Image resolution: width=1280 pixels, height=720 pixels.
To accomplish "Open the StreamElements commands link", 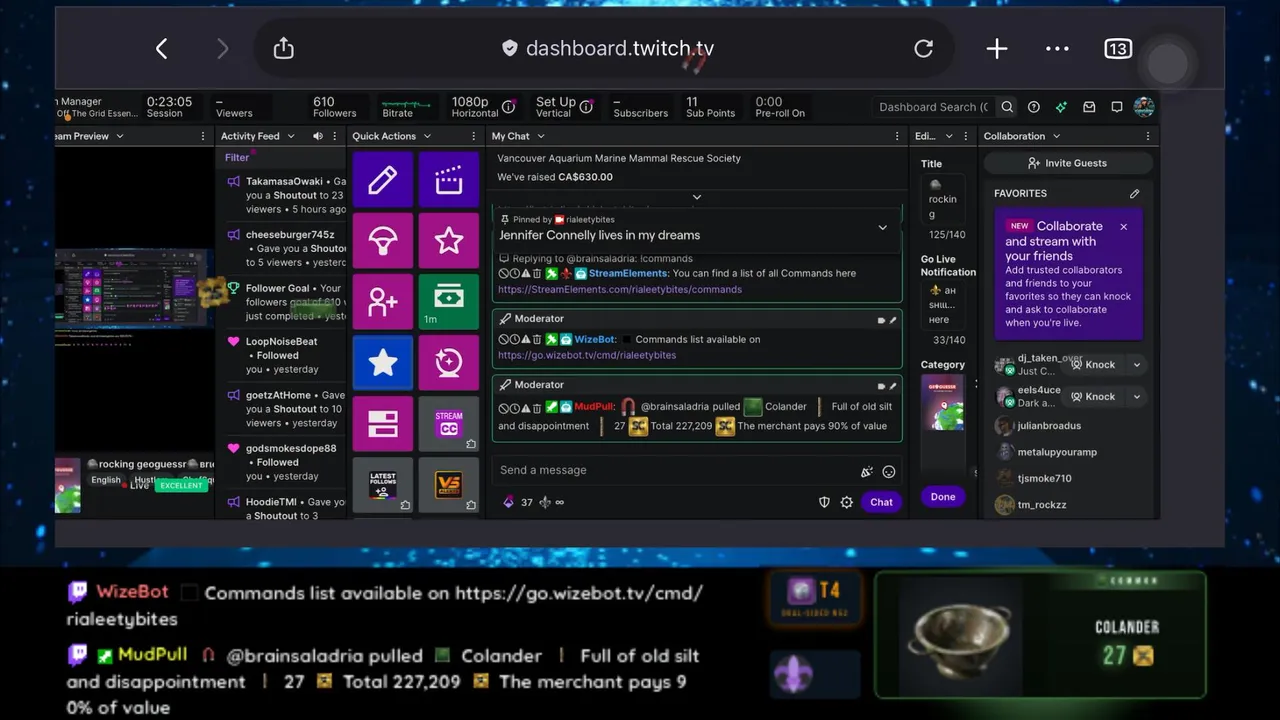I will coord(620,289).
